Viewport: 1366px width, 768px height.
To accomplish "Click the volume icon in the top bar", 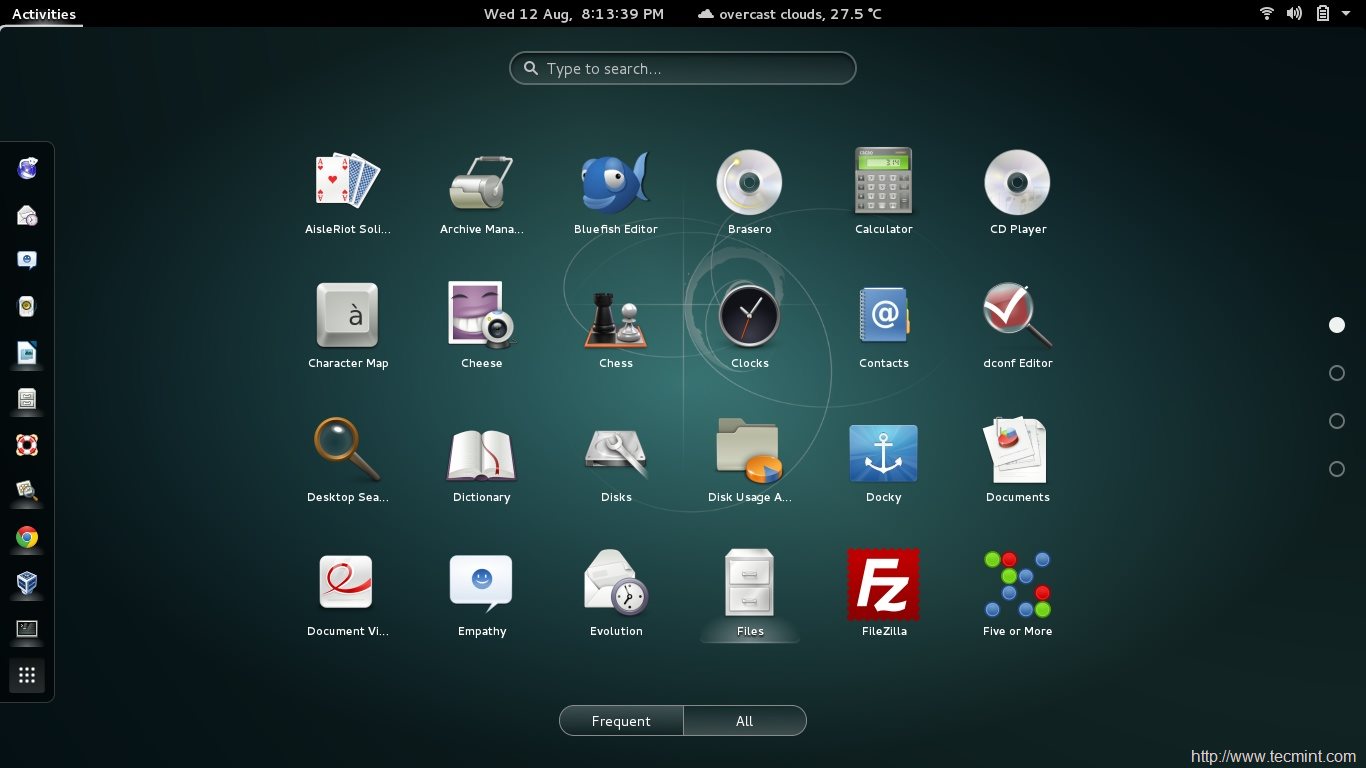I will (1294, 13).
